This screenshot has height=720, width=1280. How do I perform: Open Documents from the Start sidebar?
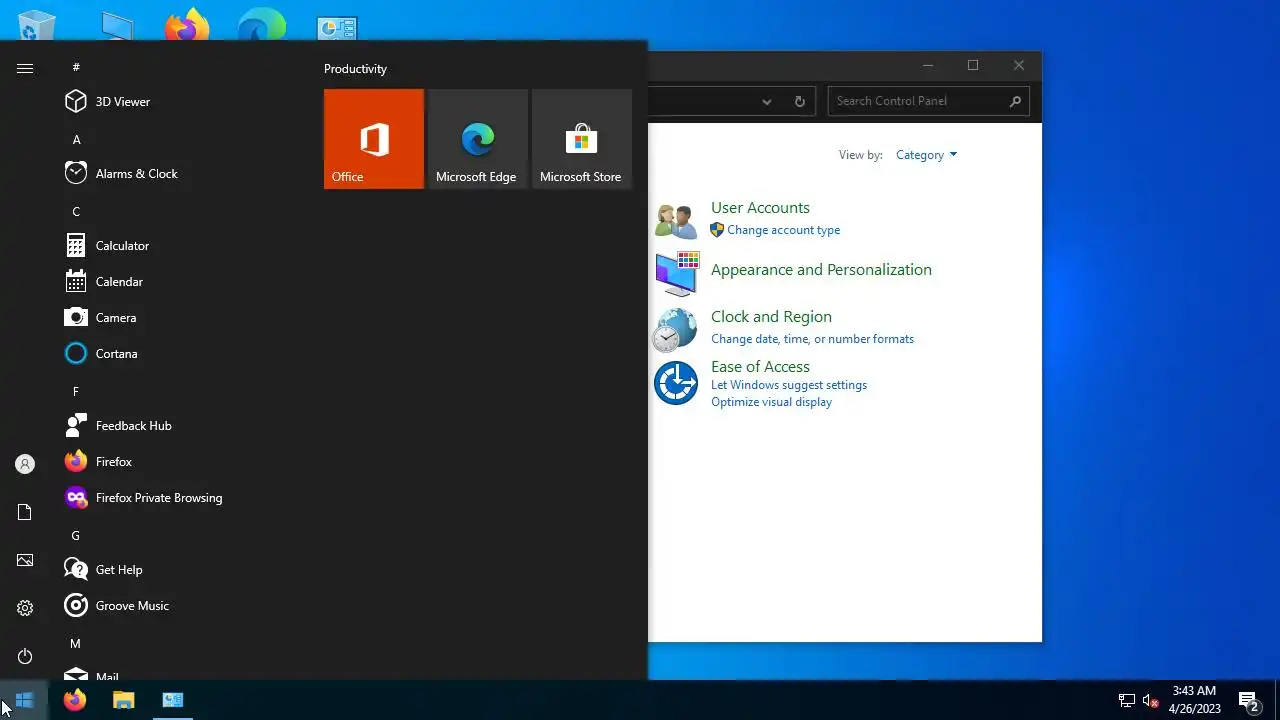coord(25,512)
